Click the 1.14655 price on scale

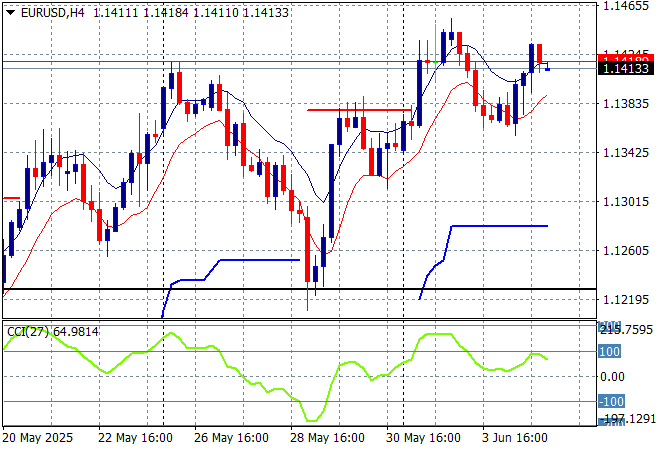626,6
